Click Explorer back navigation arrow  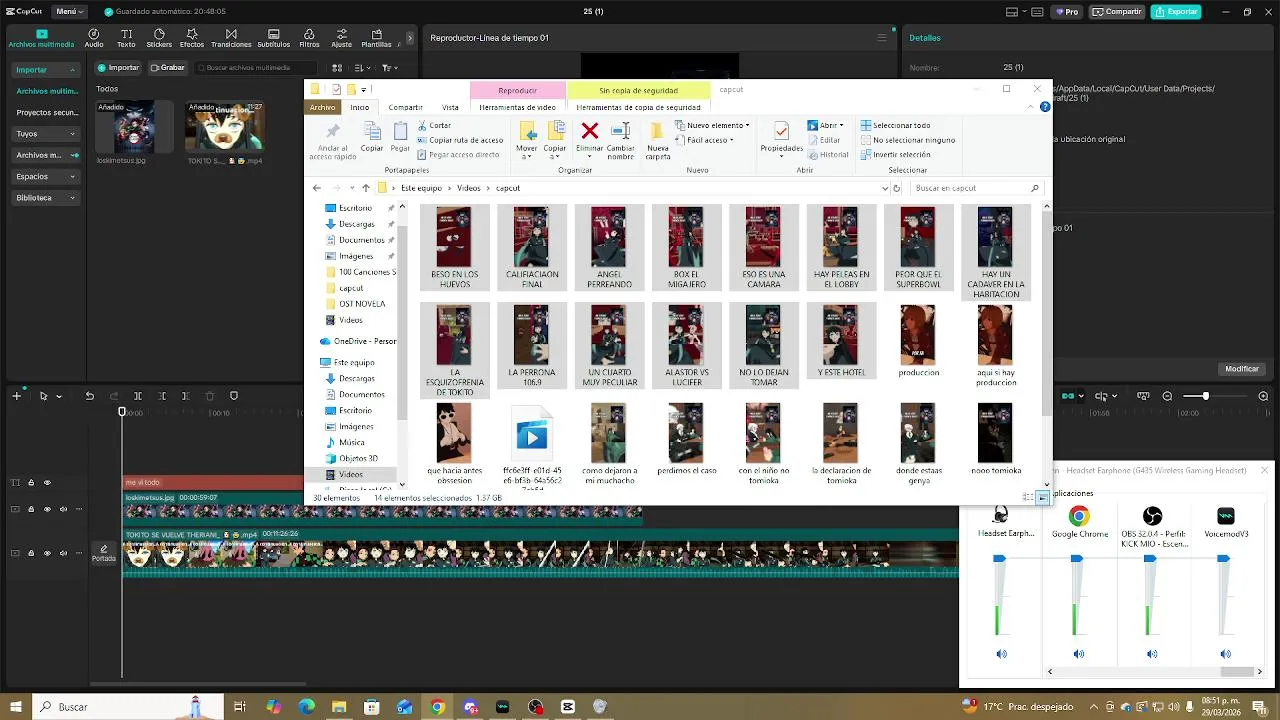pyautogui.click(x=316, y=188)
